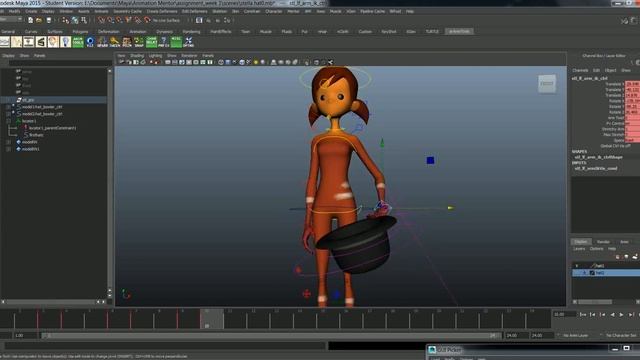
Task: Click the face portrait shelf icon
Action: (53, 42)
